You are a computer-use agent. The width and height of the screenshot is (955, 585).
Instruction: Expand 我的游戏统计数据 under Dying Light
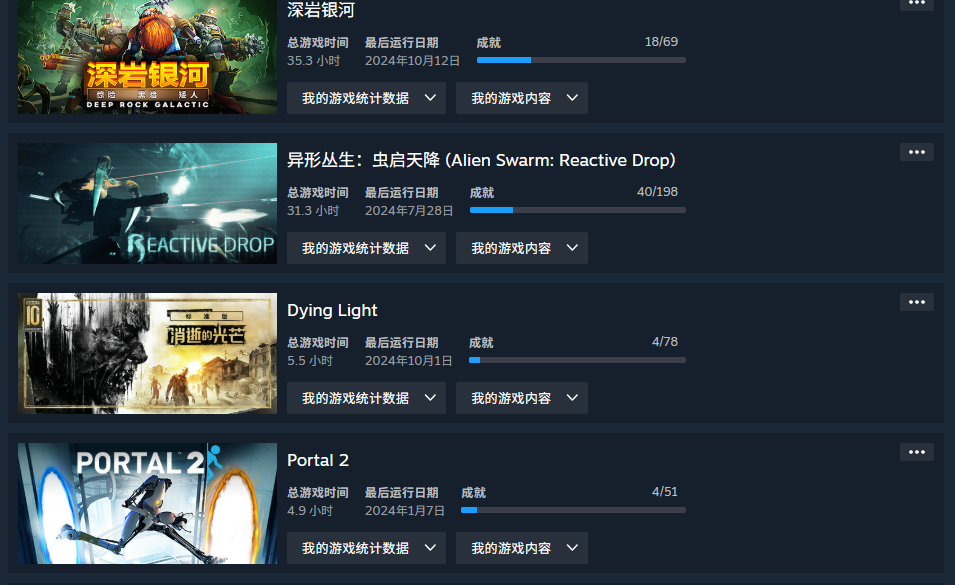pos(366,398)
